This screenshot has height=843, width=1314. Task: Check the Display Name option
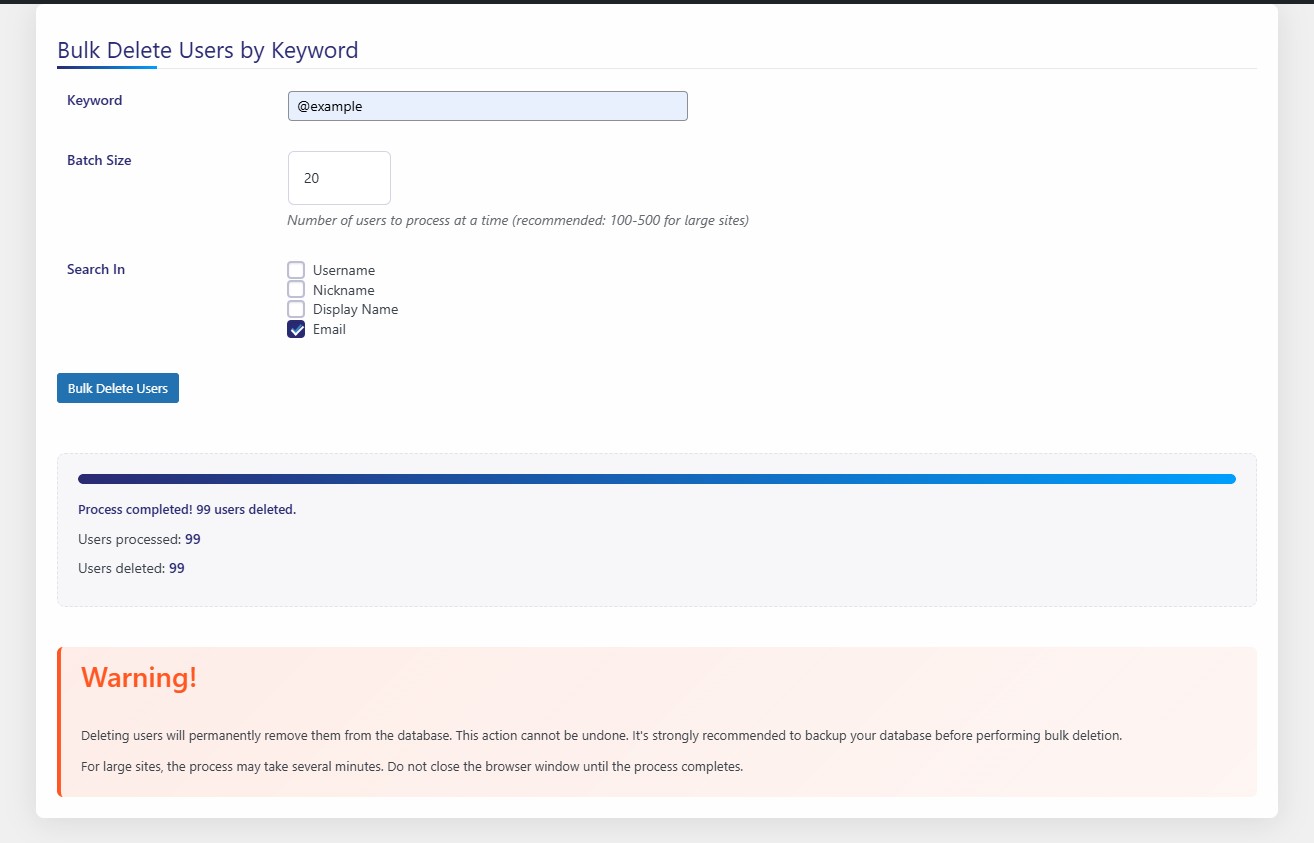pyautogui.click(x=296, y=309)
